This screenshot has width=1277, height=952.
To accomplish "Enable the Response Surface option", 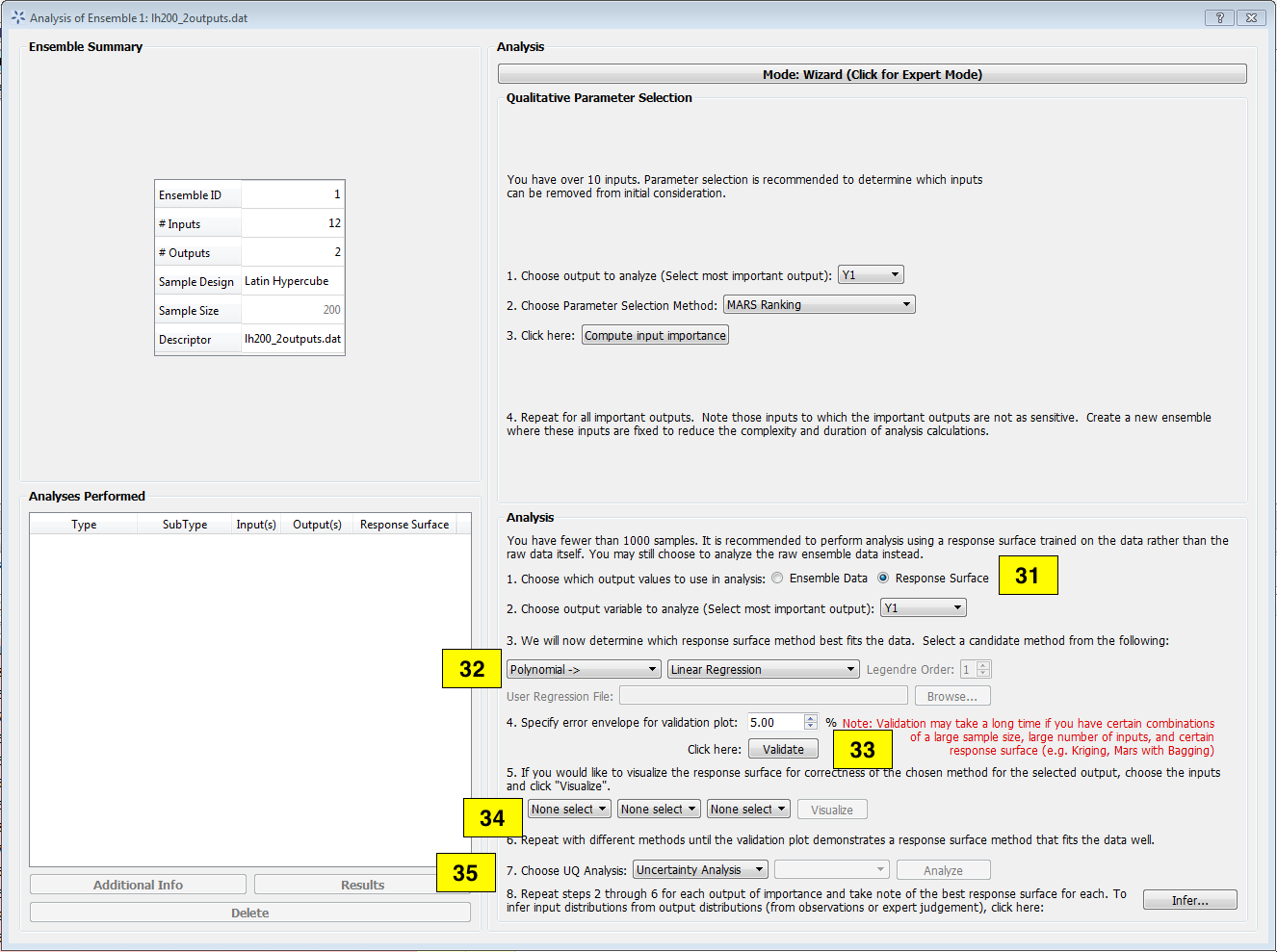I will 882,578.
